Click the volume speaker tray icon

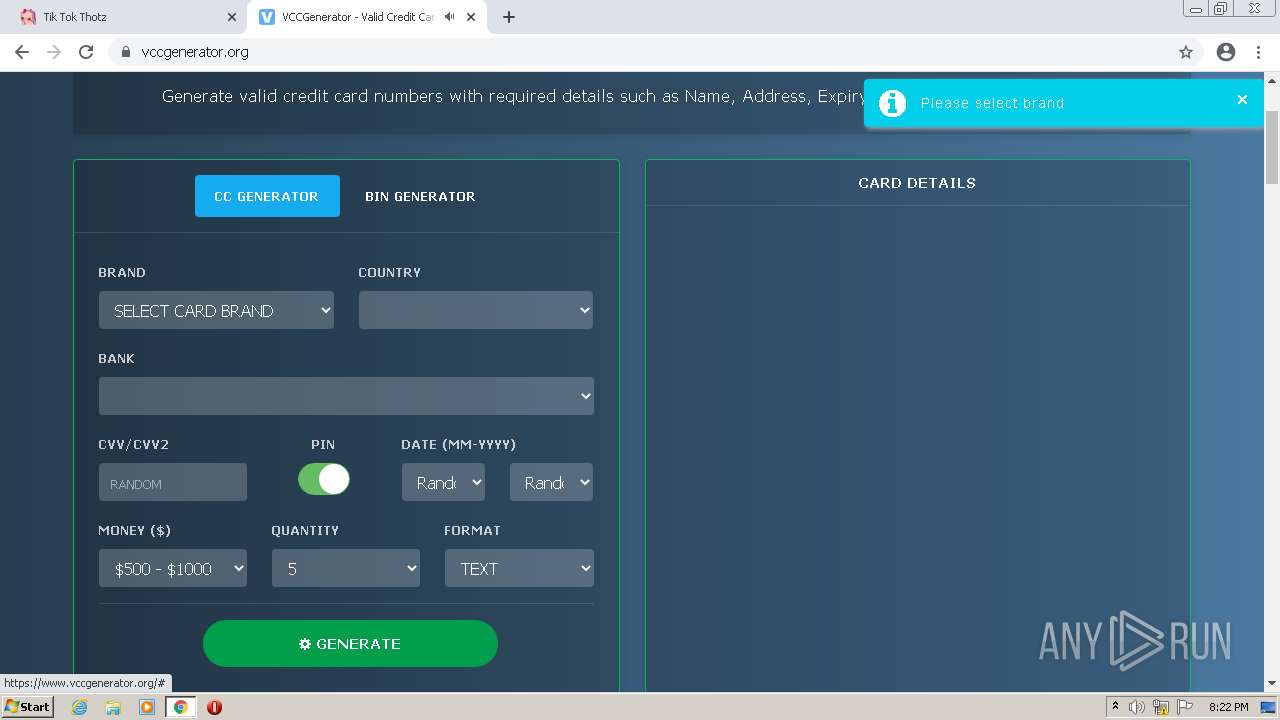(x=1137, y=707)
